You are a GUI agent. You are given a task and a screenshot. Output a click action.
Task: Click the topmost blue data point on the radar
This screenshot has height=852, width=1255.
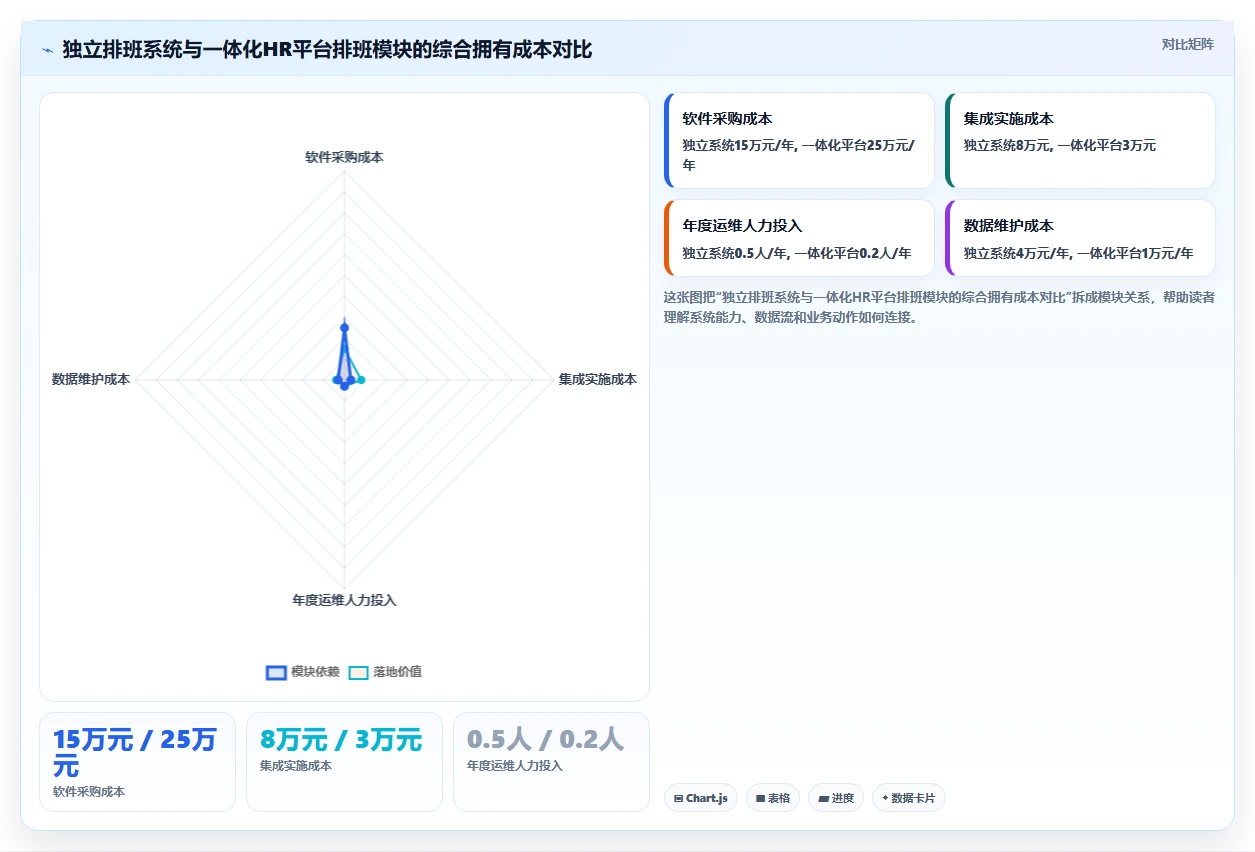point(344,327)
